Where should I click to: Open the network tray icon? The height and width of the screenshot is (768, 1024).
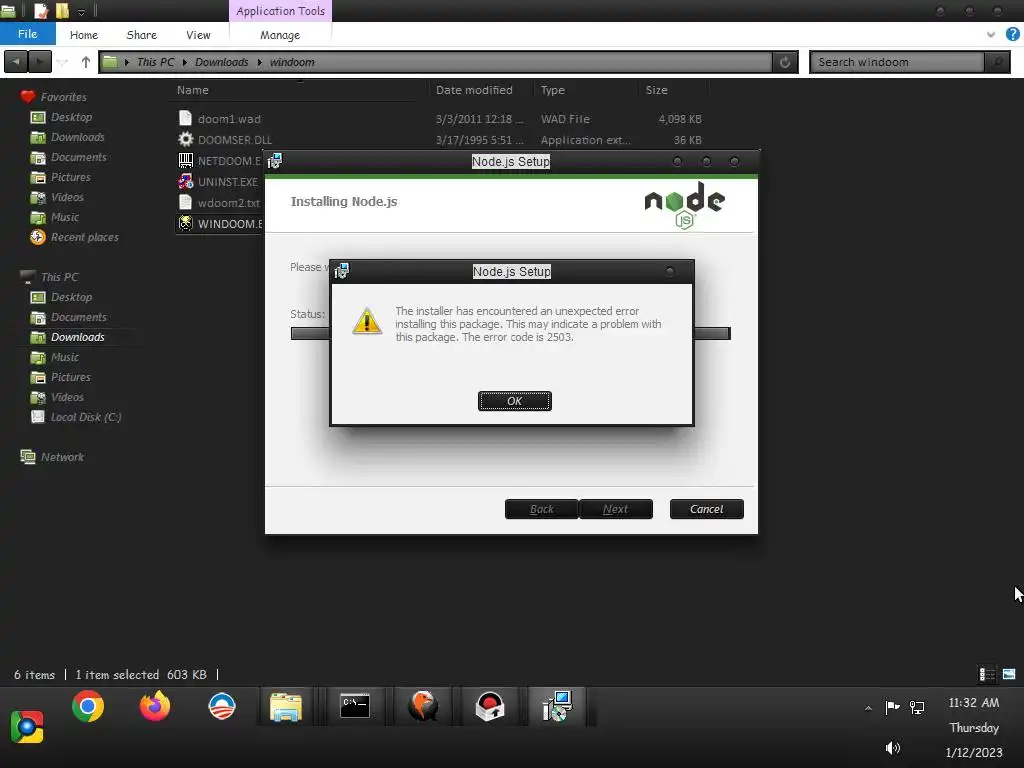(x=917, y=707)
